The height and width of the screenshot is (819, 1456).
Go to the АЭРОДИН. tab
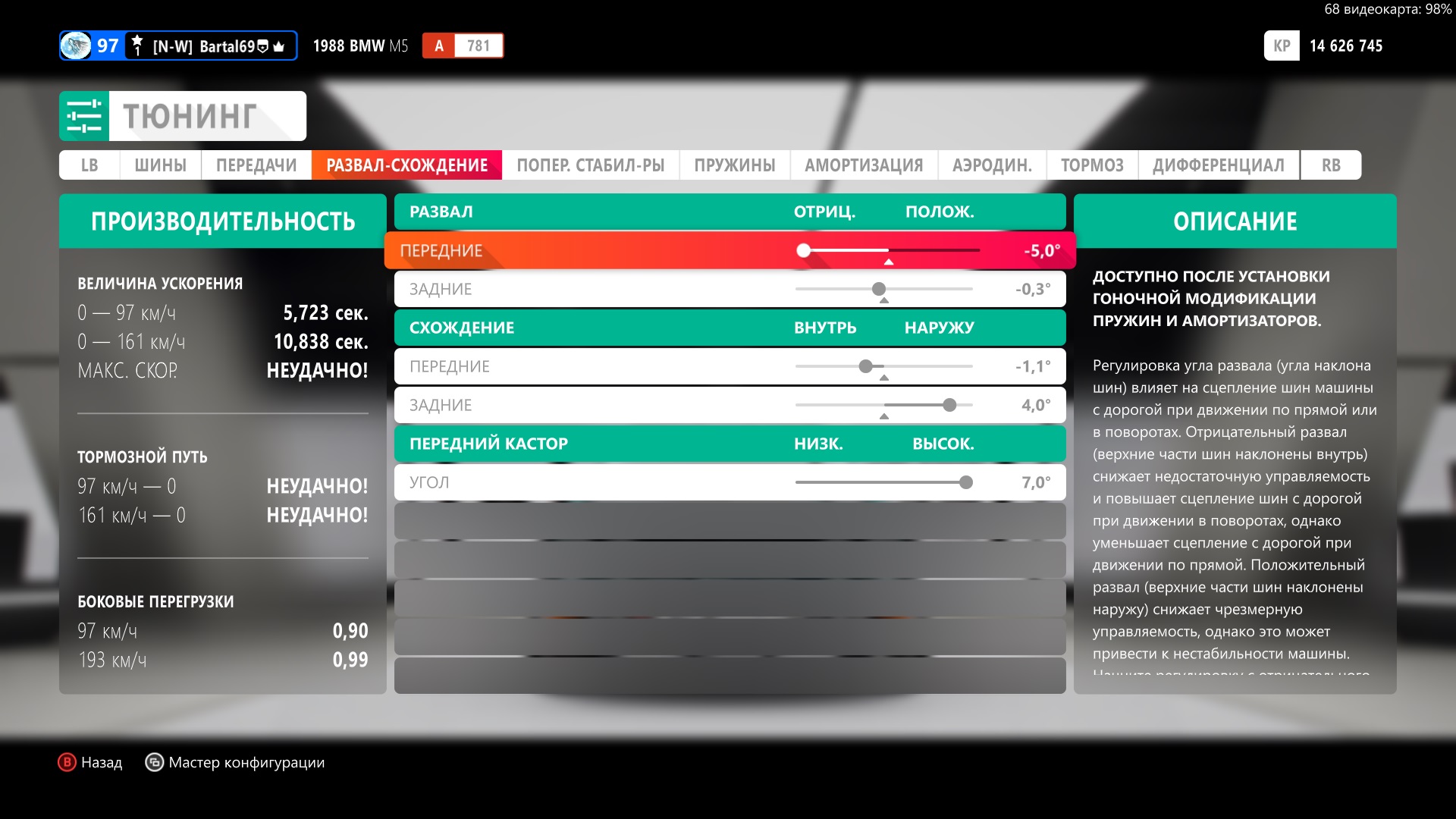(x=992, y=165)
